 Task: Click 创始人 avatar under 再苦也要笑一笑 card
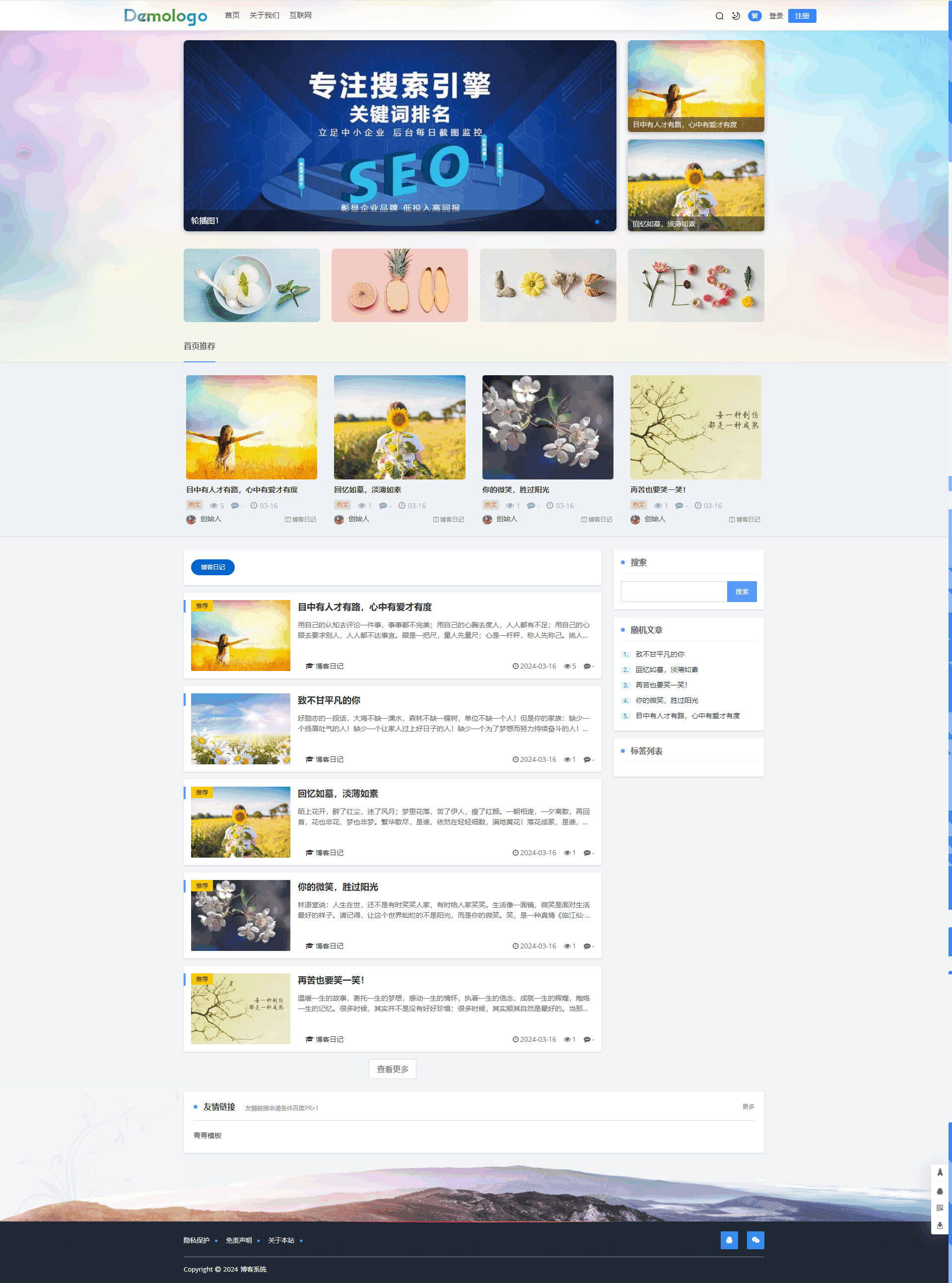point(635,519)
